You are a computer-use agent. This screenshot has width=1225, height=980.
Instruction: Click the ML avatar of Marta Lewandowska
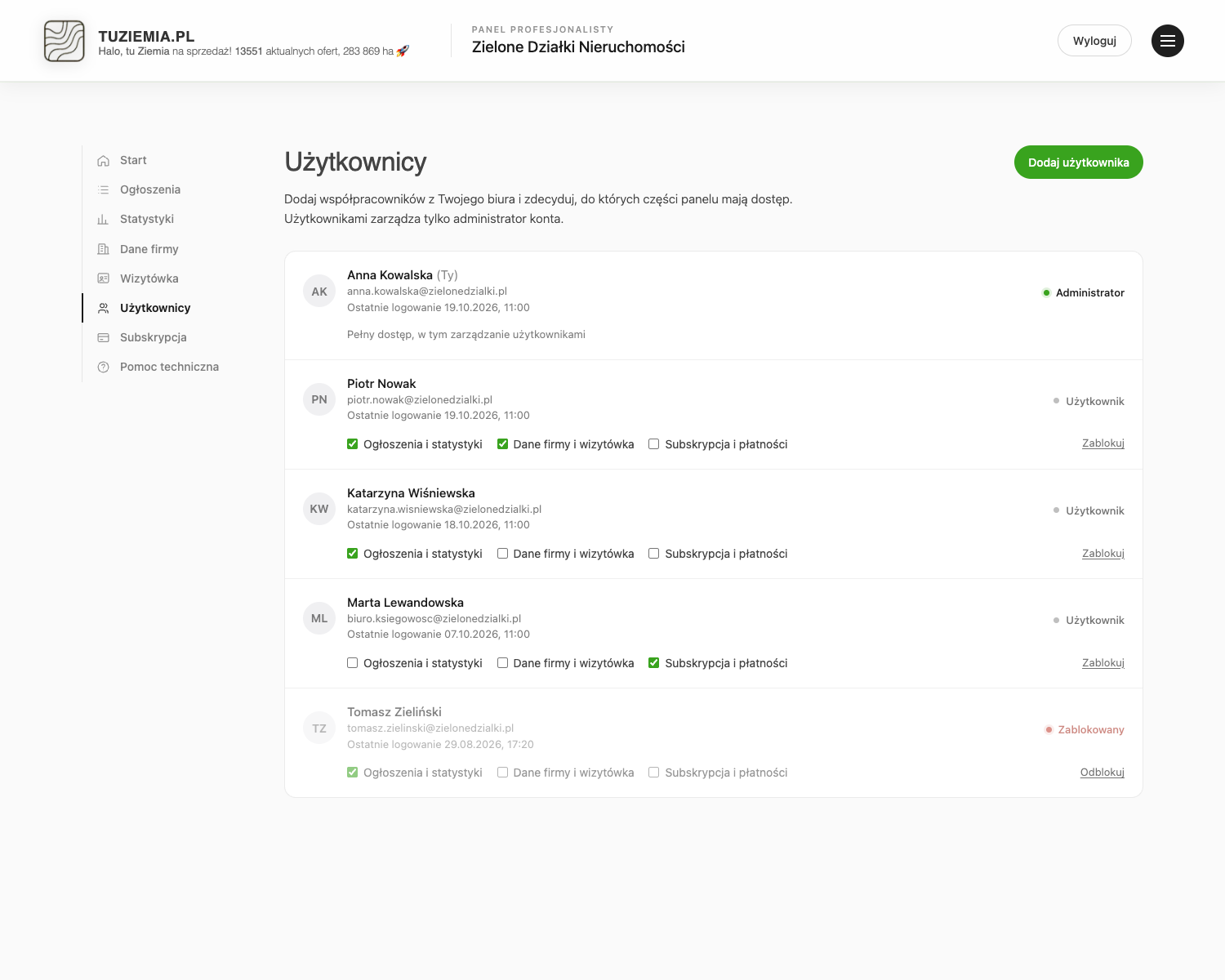(319, 618)
